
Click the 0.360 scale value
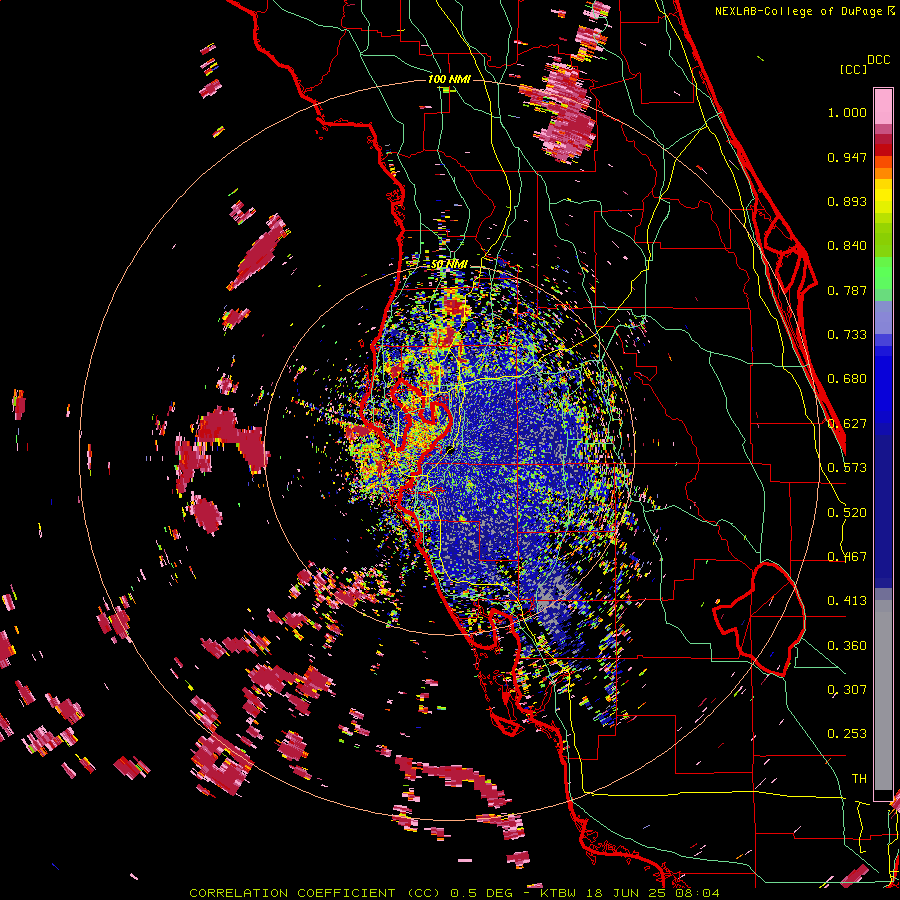click(847, 646)
